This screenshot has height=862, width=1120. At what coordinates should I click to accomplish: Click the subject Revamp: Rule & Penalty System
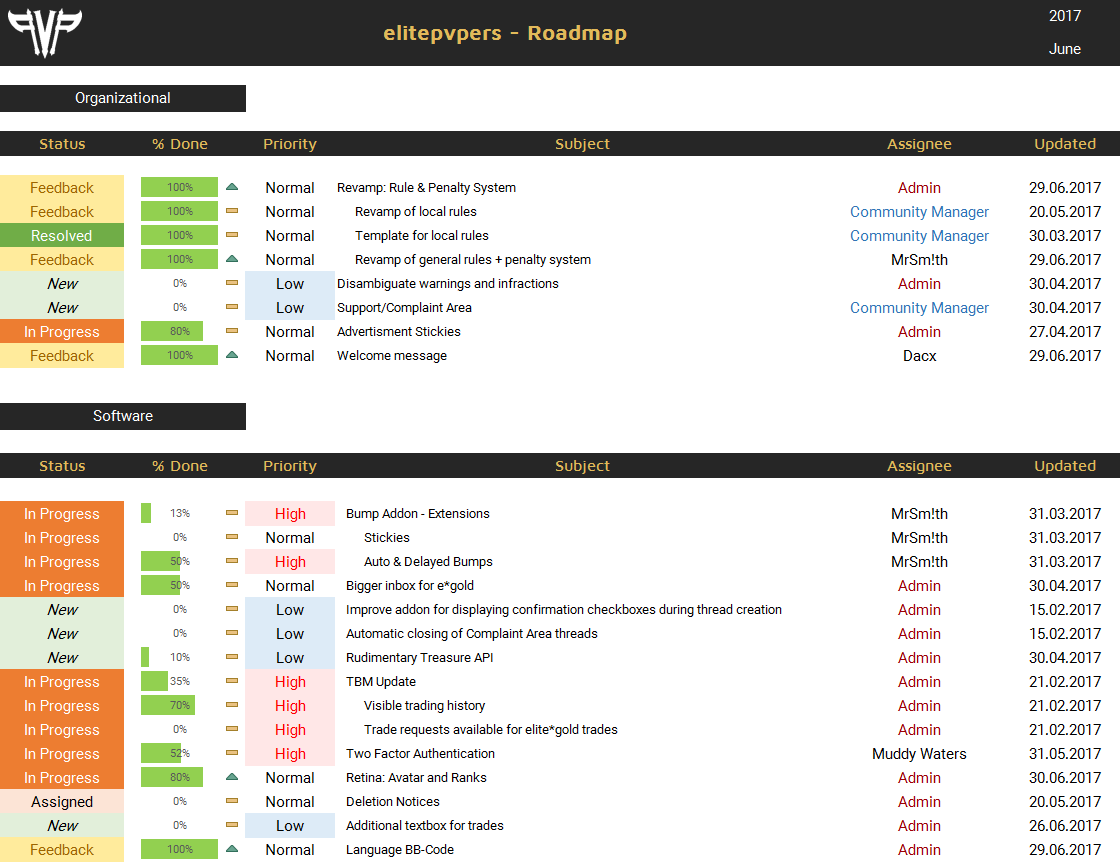pyautogui.click(x=426, y=188)
